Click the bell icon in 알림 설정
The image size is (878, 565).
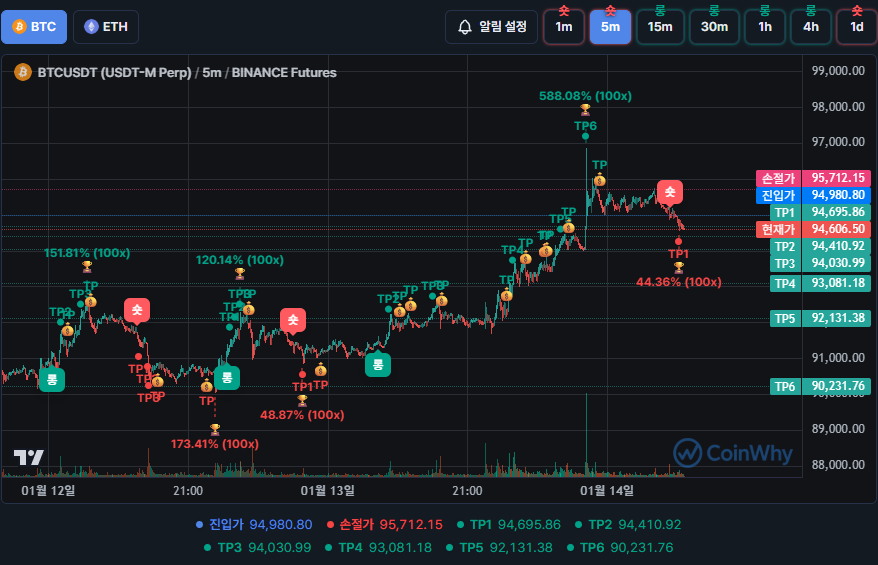pyautogui.click(x=464, y=27)
